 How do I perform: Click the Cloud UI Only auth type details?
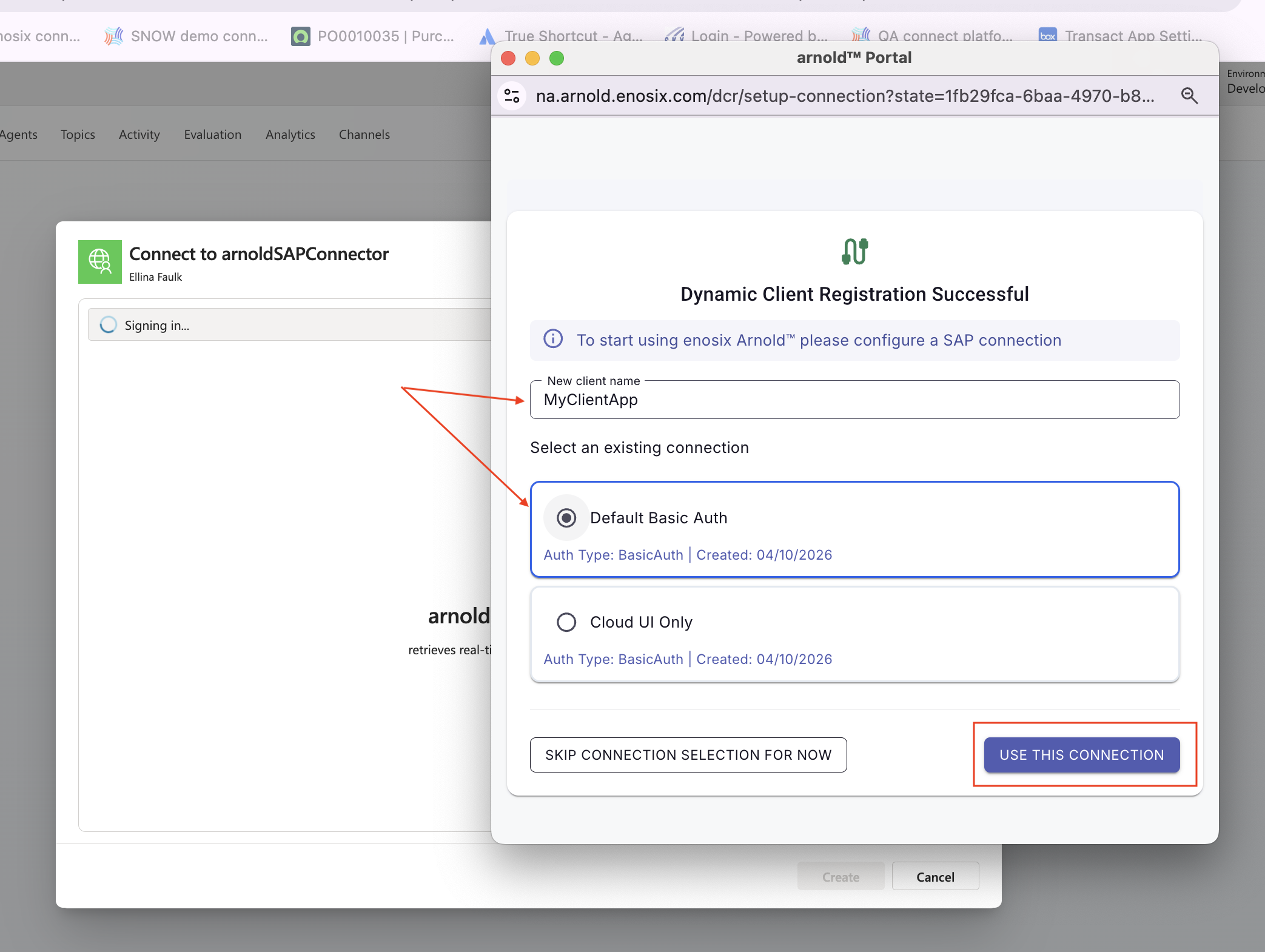click(x=688, y=659)
